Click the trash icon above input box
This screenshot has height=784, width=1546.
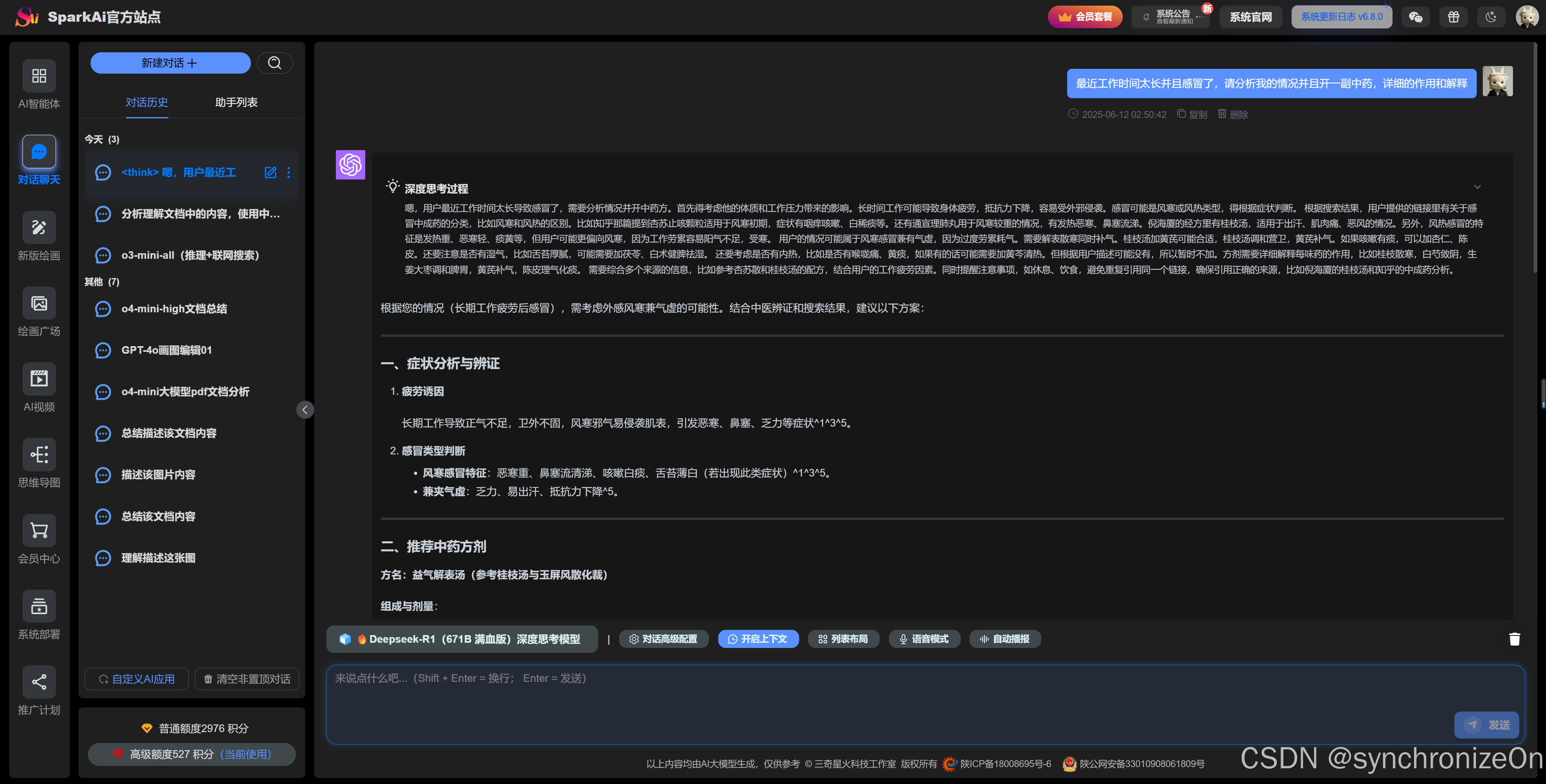click(1514, 639)
